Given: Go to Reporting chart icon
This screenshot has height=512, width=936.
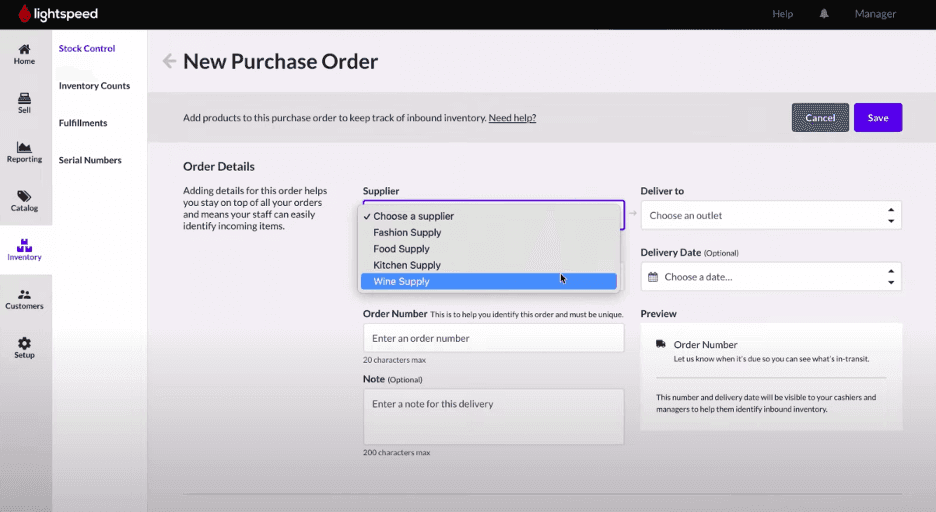Looking at the screenshot, I should point(24,147).
